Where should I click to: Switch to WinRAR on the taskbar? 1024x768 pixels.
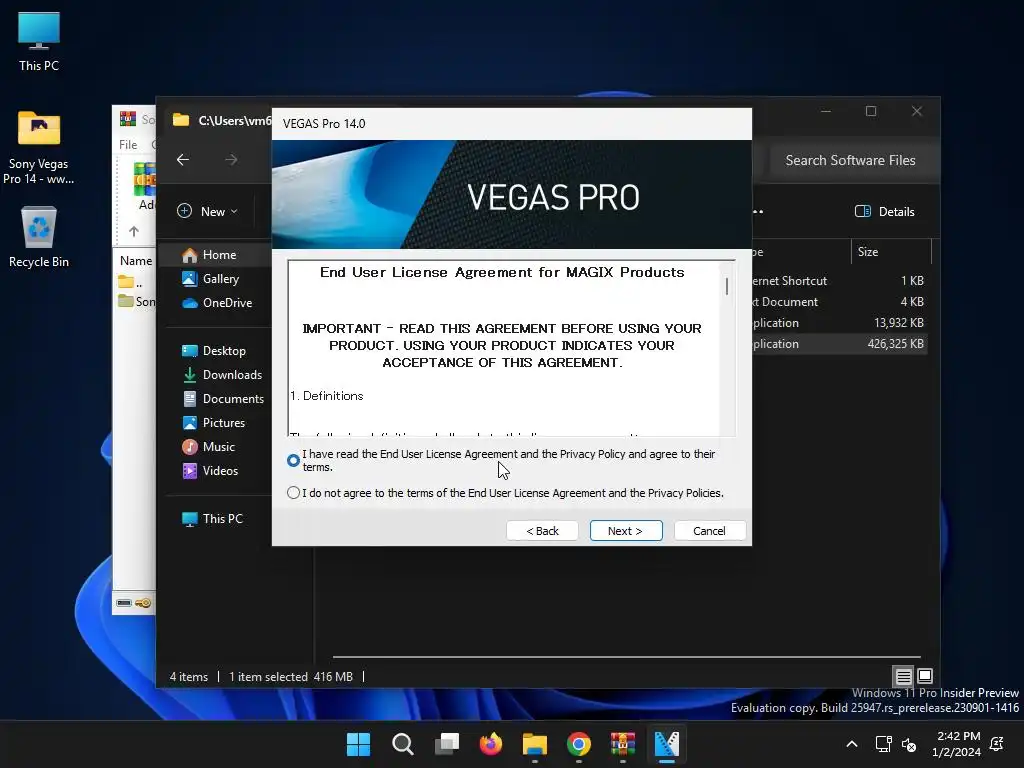[622, 744]
